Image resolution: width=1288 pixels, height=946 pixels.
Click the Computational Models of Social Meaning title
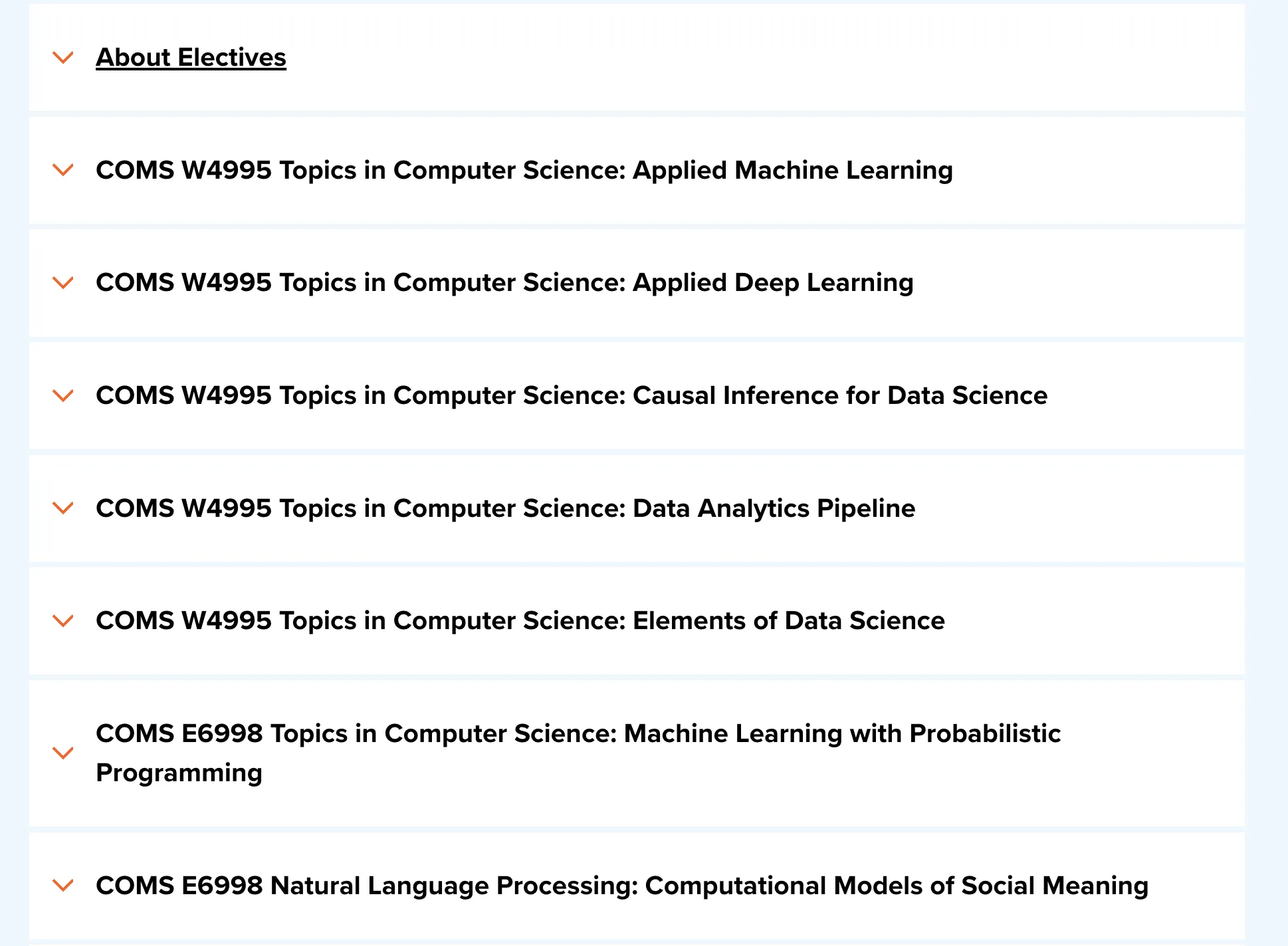(621, 886)
